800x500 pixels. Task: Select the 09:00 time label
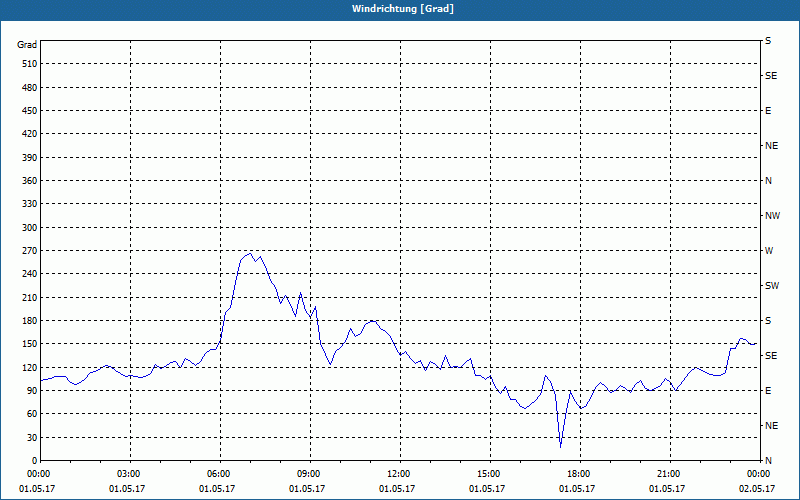pos(310,474)
